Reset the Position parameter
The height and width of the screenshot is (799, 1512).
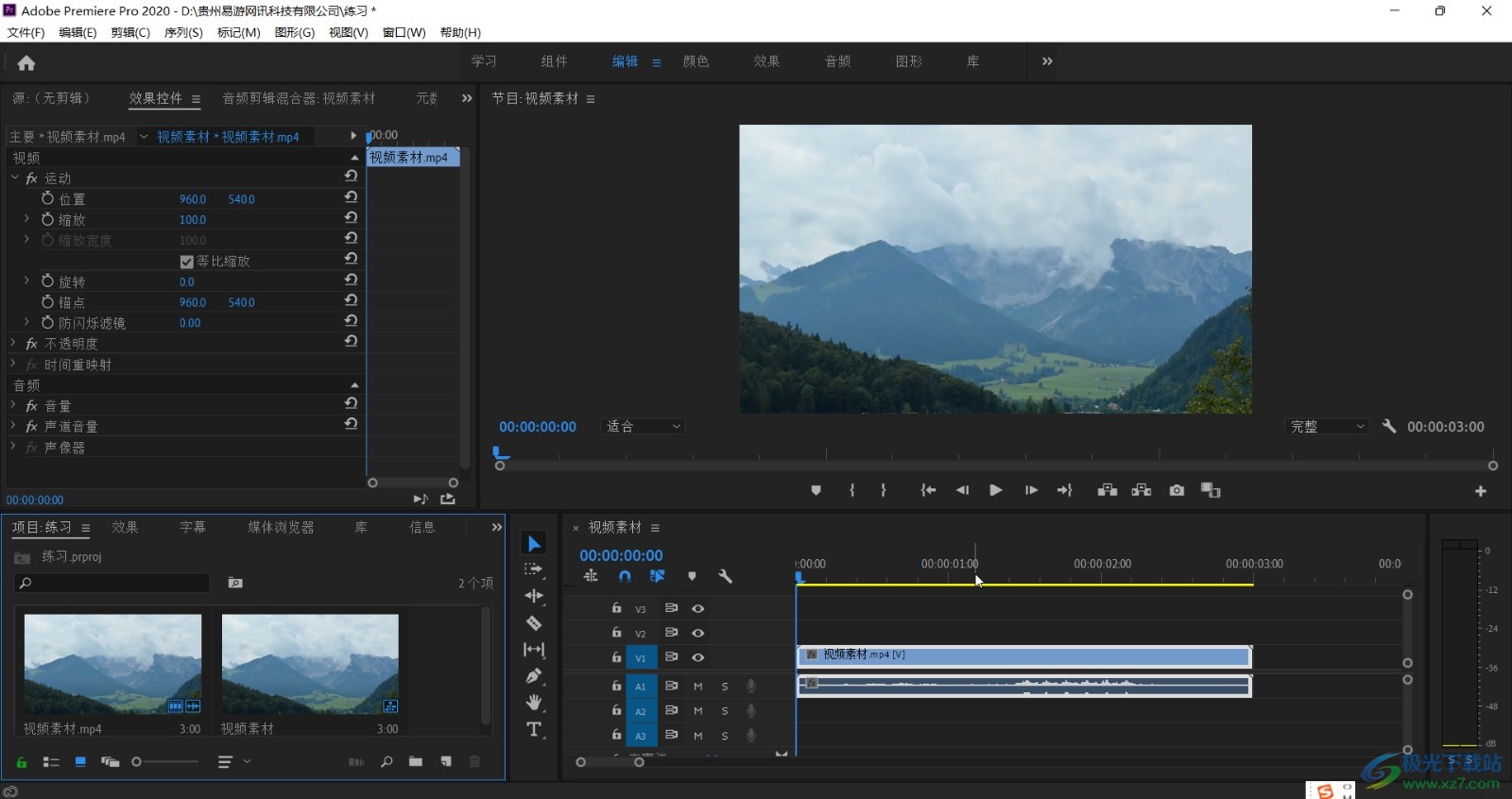point(351,197)
